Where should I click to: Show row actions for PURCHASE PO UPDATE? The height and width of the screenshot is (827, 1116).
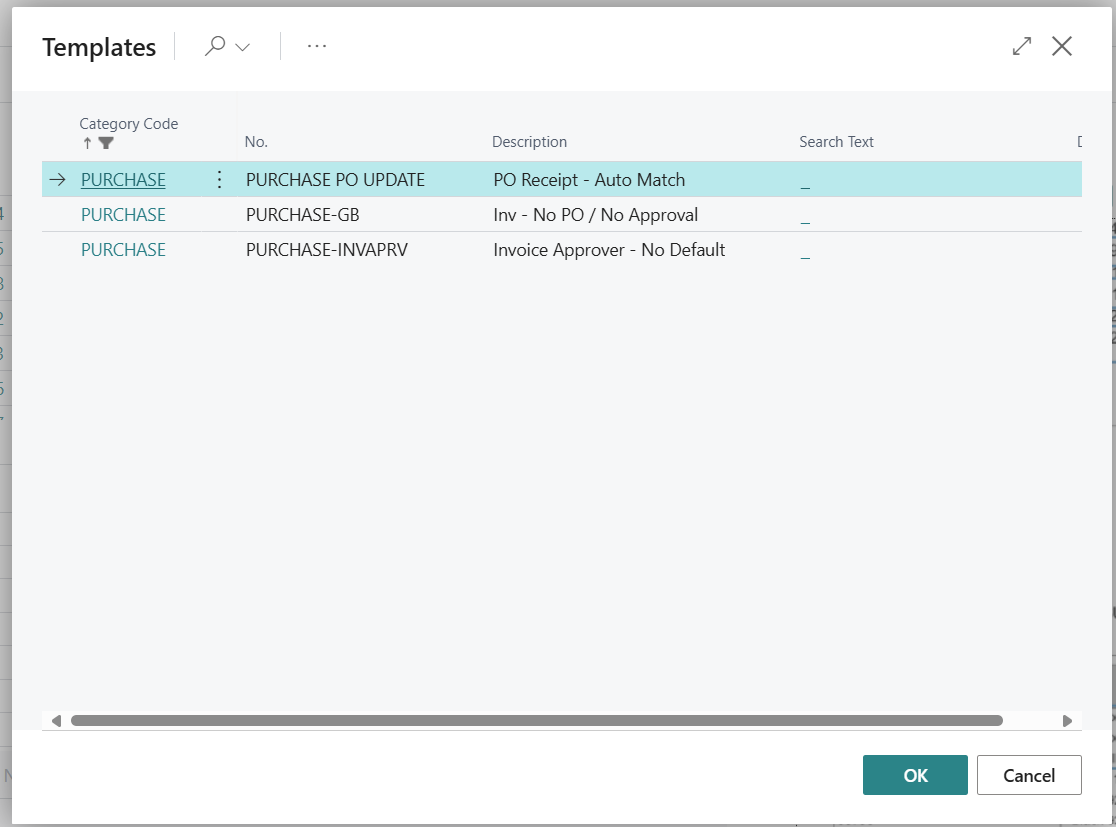point(219,180)
